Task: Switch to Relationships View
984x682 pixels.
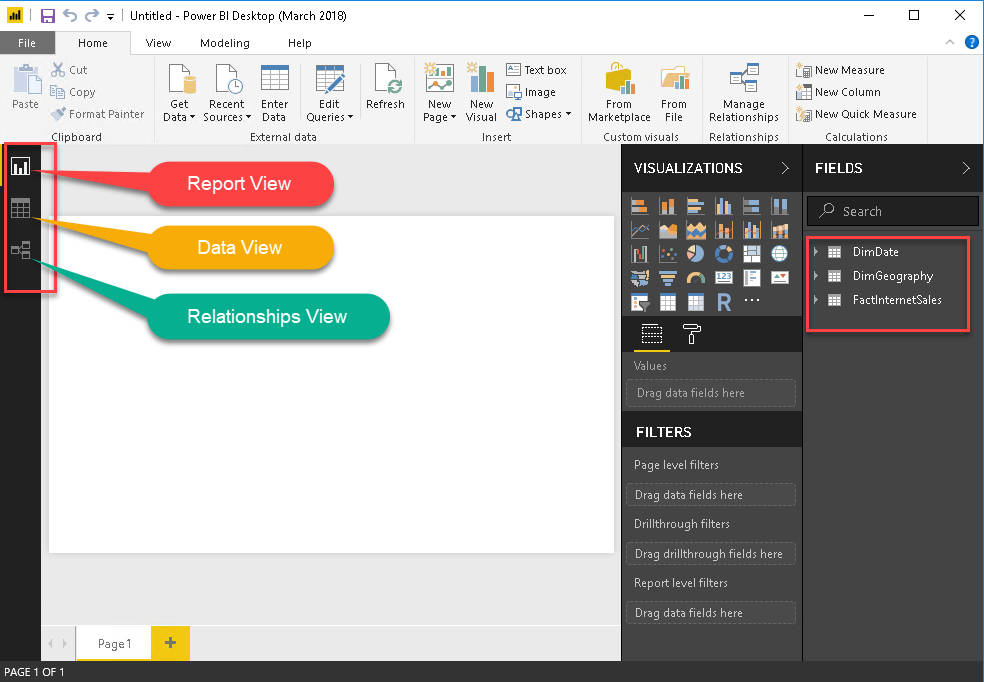Action: click(x=20, y=250)
